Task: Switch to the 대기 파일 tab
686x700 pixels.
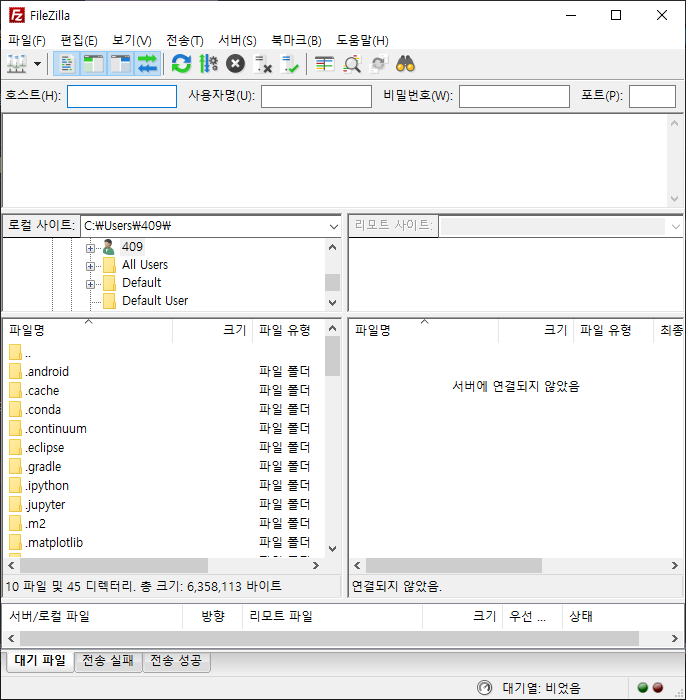Action: (40, 661)
